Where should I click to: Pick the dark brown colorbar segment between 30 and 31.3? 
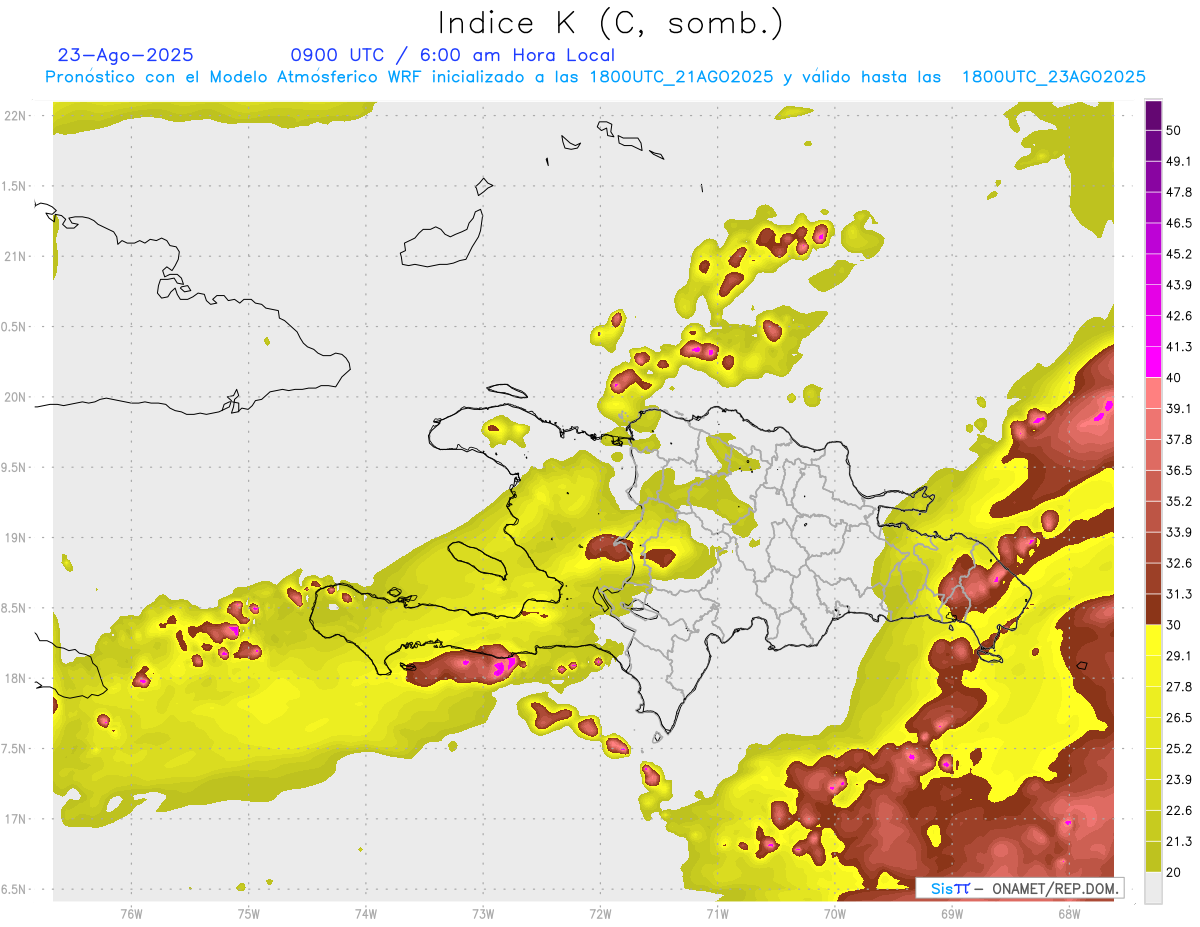[1153, 610]
